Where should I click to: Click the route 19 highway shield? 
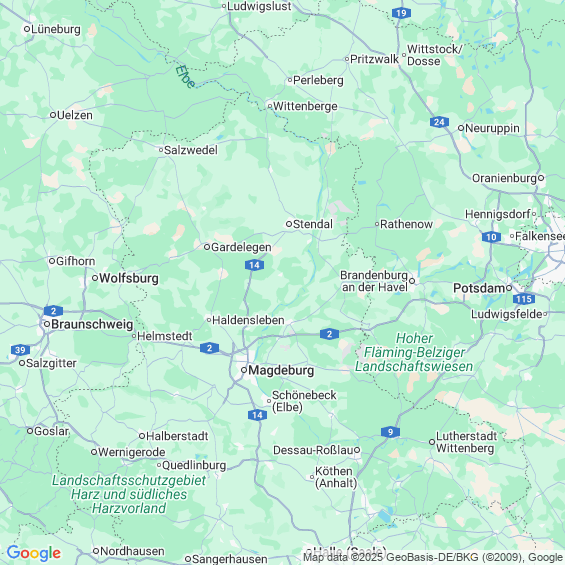(x=401, y=14)
